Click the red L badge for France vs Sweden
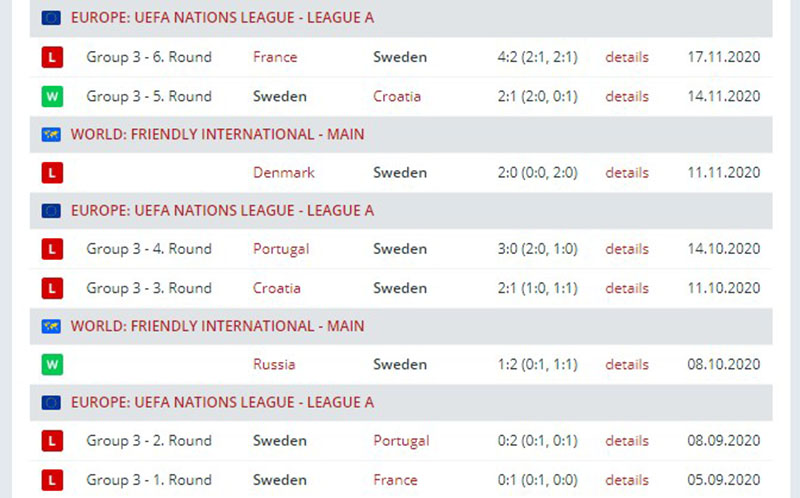Viewport: 800px width, 498px height. (51, 57)
